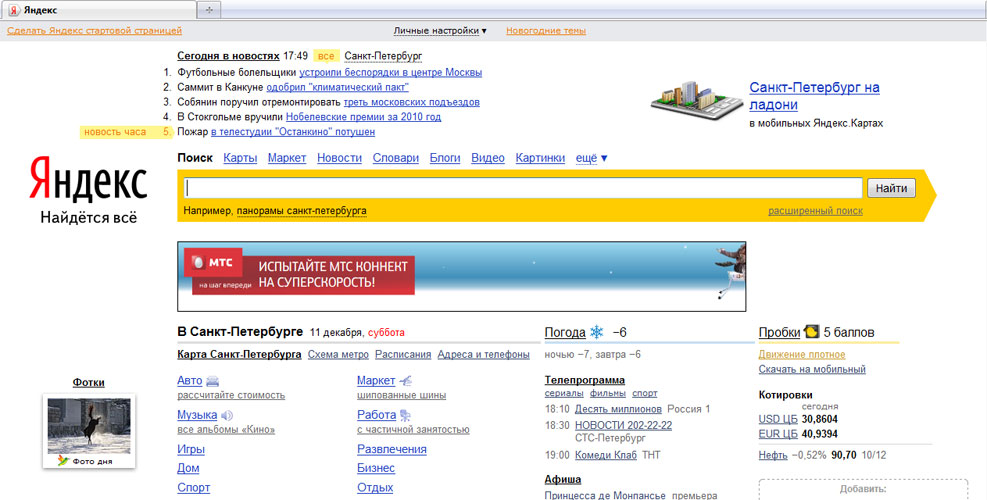
Task: Click the bird icon beside Фото дня
Action: [62, 460]
